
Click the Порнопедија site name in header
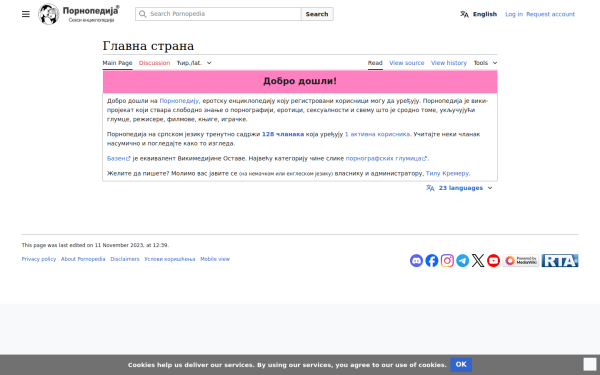click(x=91, y=10)
